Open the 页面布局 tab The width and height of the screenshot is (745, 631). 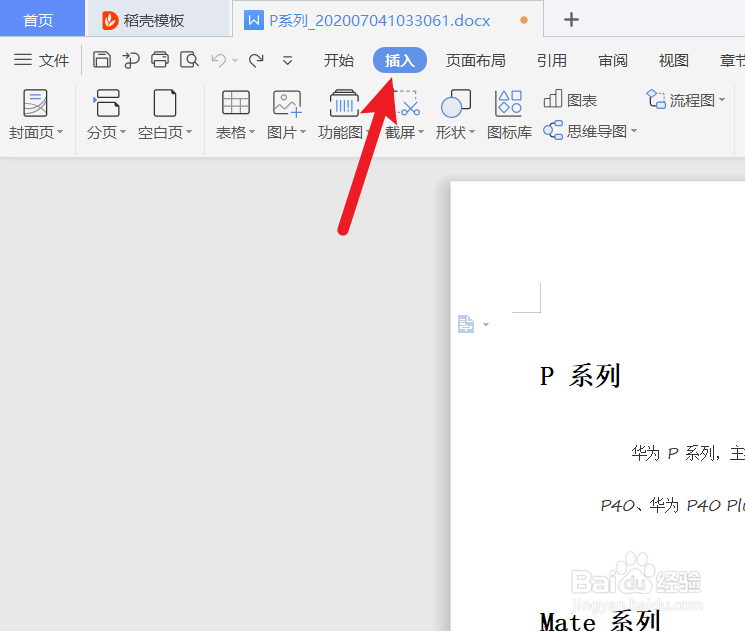pyautogui.click(x=476, y=60)
